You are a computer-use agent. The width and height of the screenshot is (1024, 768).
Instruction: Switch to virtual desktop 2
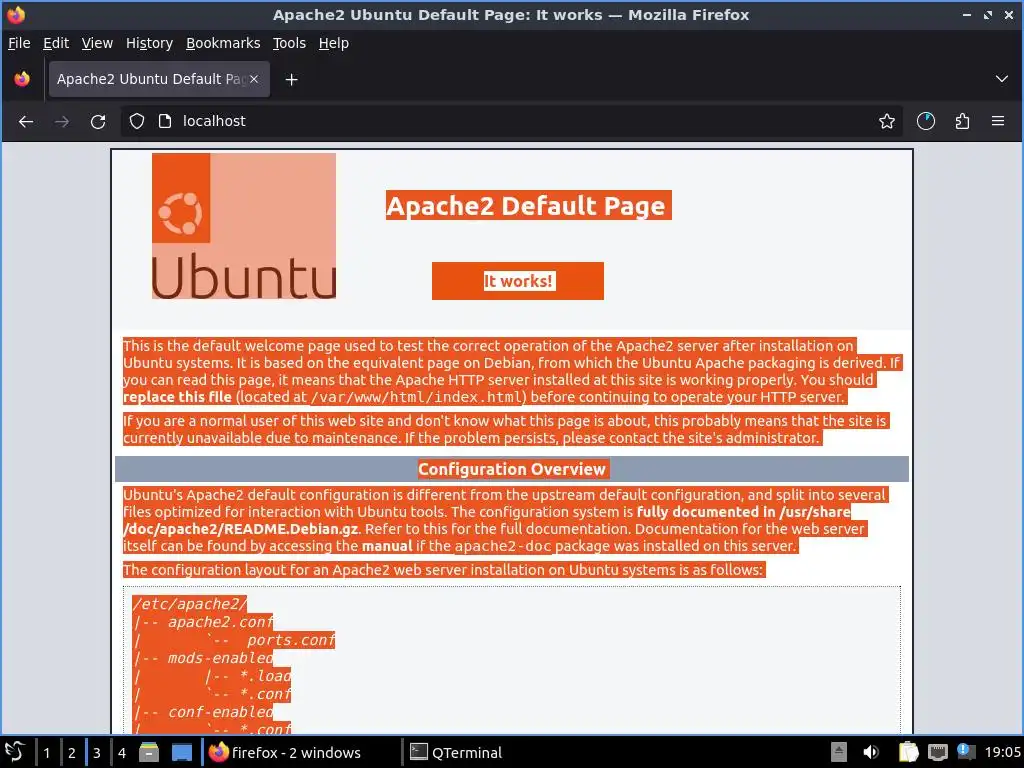pos(72,753)
